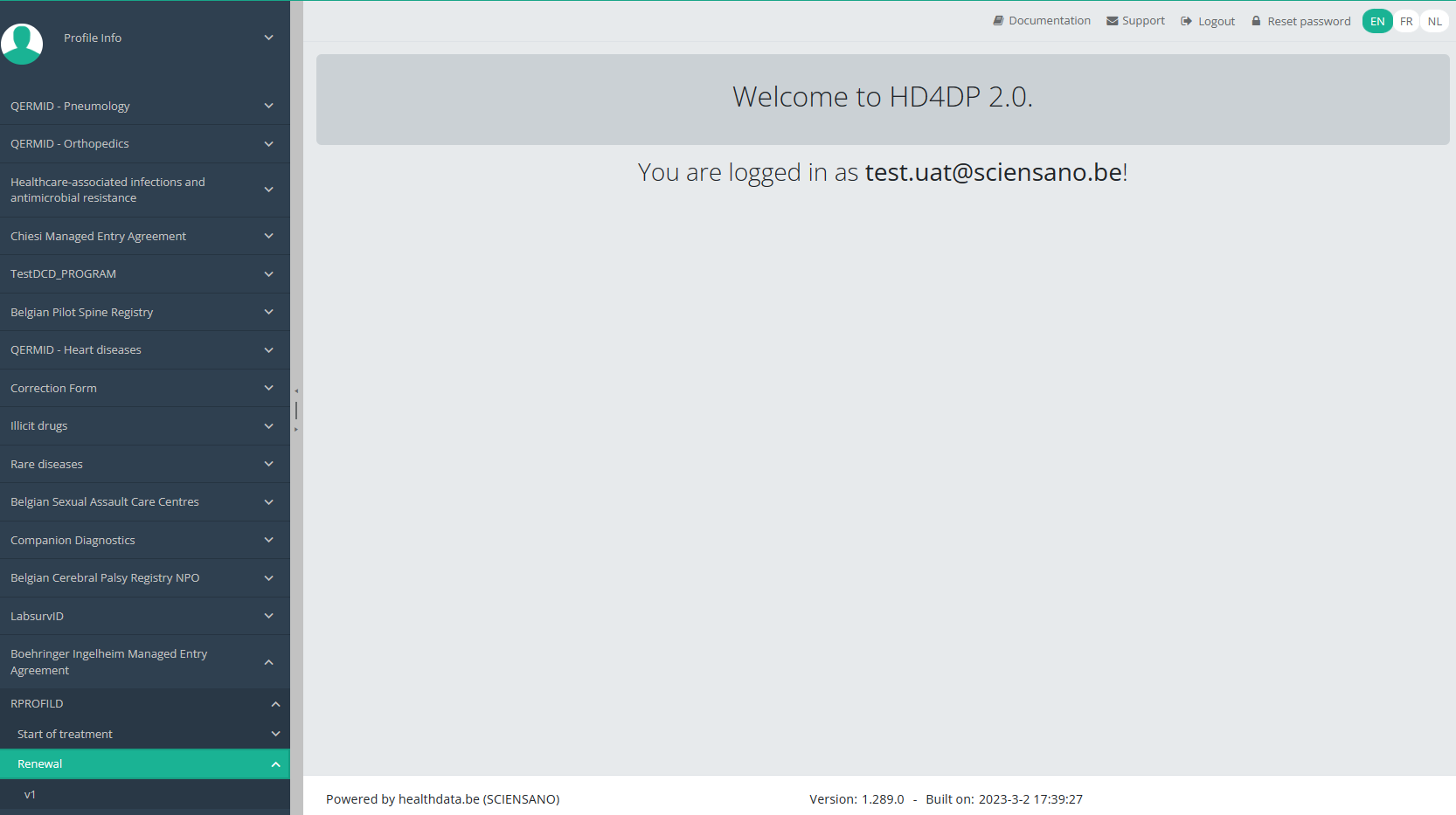Switch language to FR

pos(1406,21)
